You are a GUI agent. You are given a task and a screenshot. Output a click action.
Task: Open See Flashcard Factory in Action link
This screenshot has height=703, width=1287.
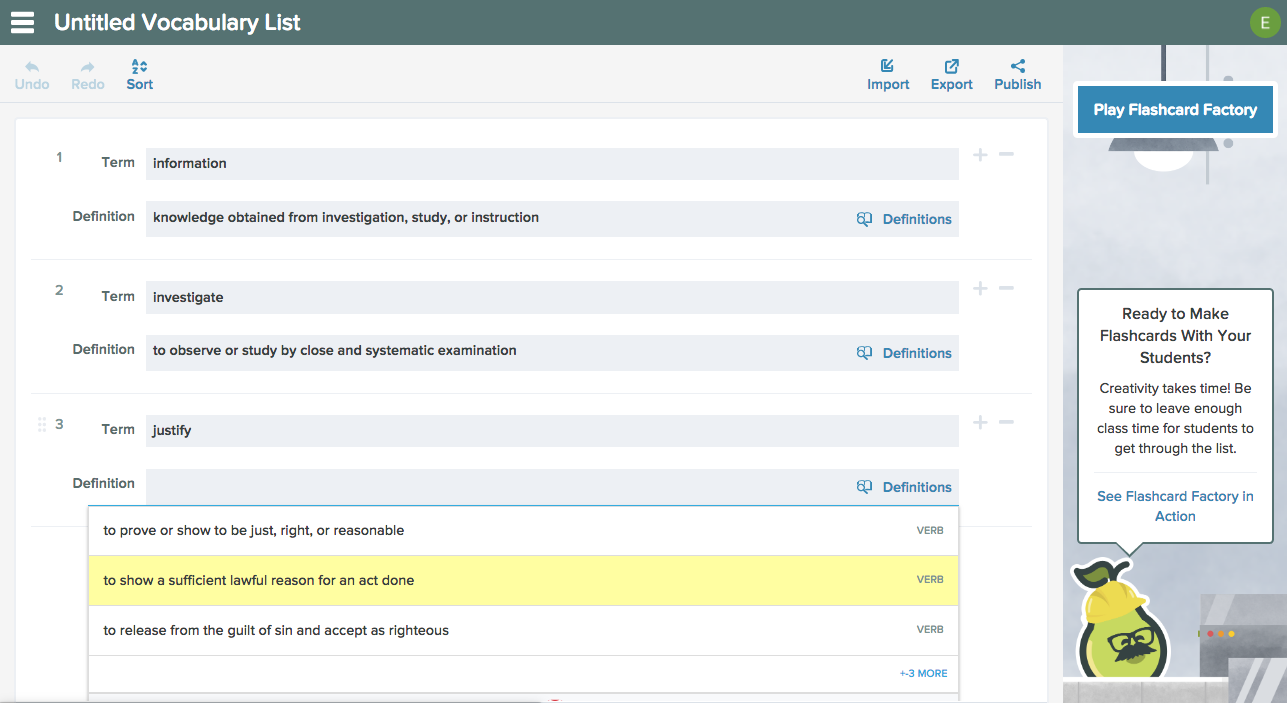coord(1174,506)
